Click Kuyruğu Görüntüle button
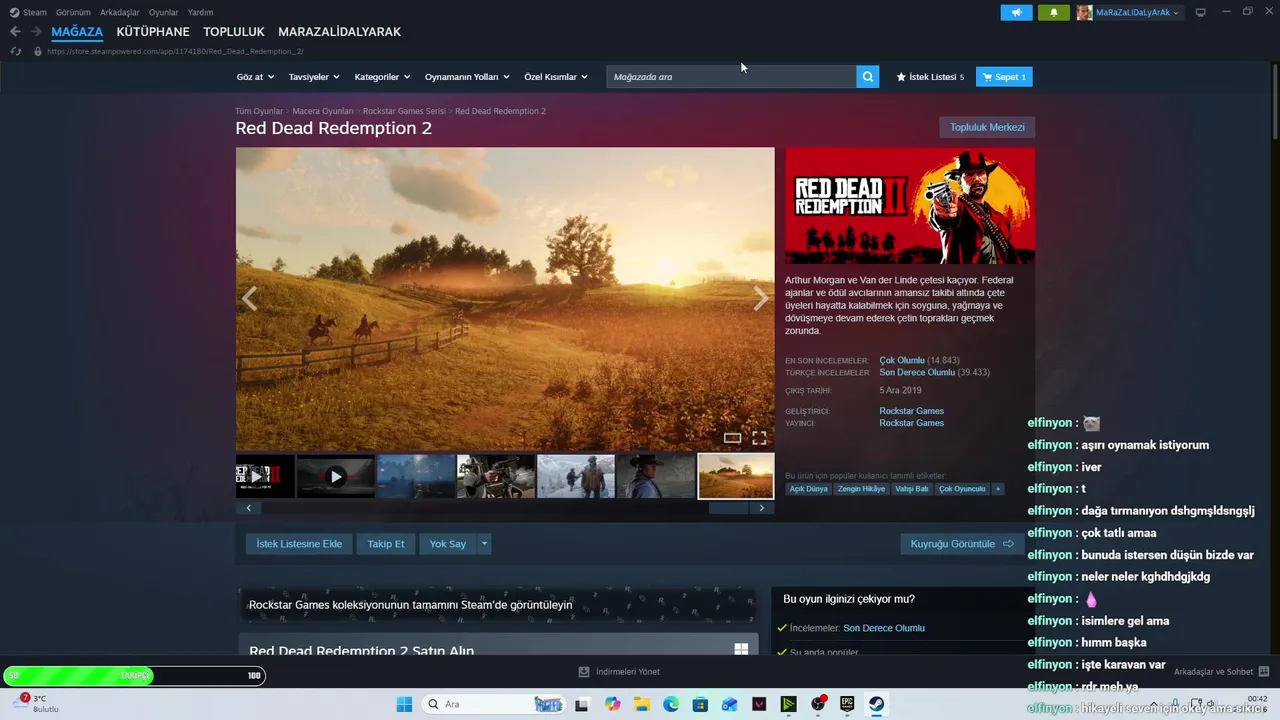Viewport: 1280px width, 720px height. [x=962, y=544]
